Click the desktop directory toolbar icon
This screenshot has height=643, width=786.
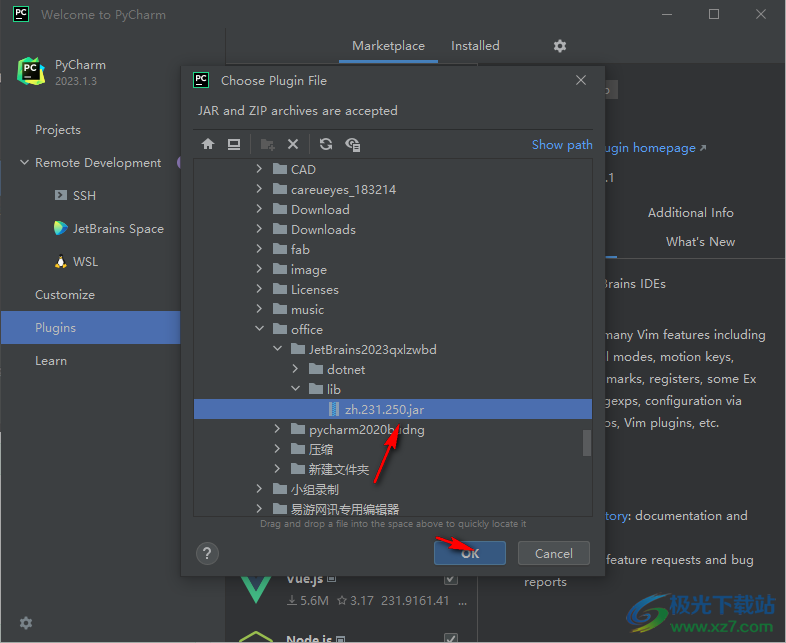point(234,144)
